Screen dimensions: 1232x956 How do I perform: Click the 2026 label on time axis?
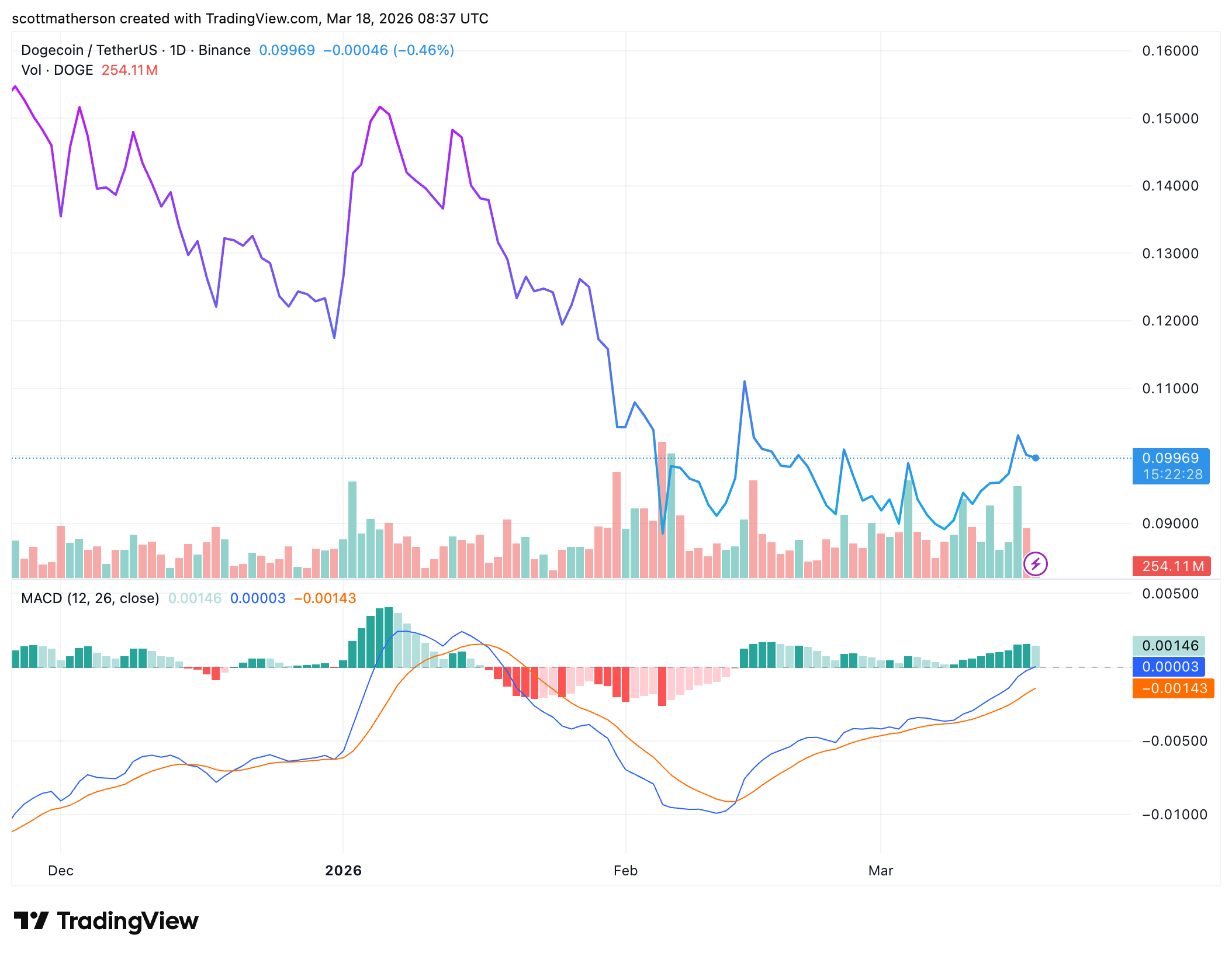343,871
